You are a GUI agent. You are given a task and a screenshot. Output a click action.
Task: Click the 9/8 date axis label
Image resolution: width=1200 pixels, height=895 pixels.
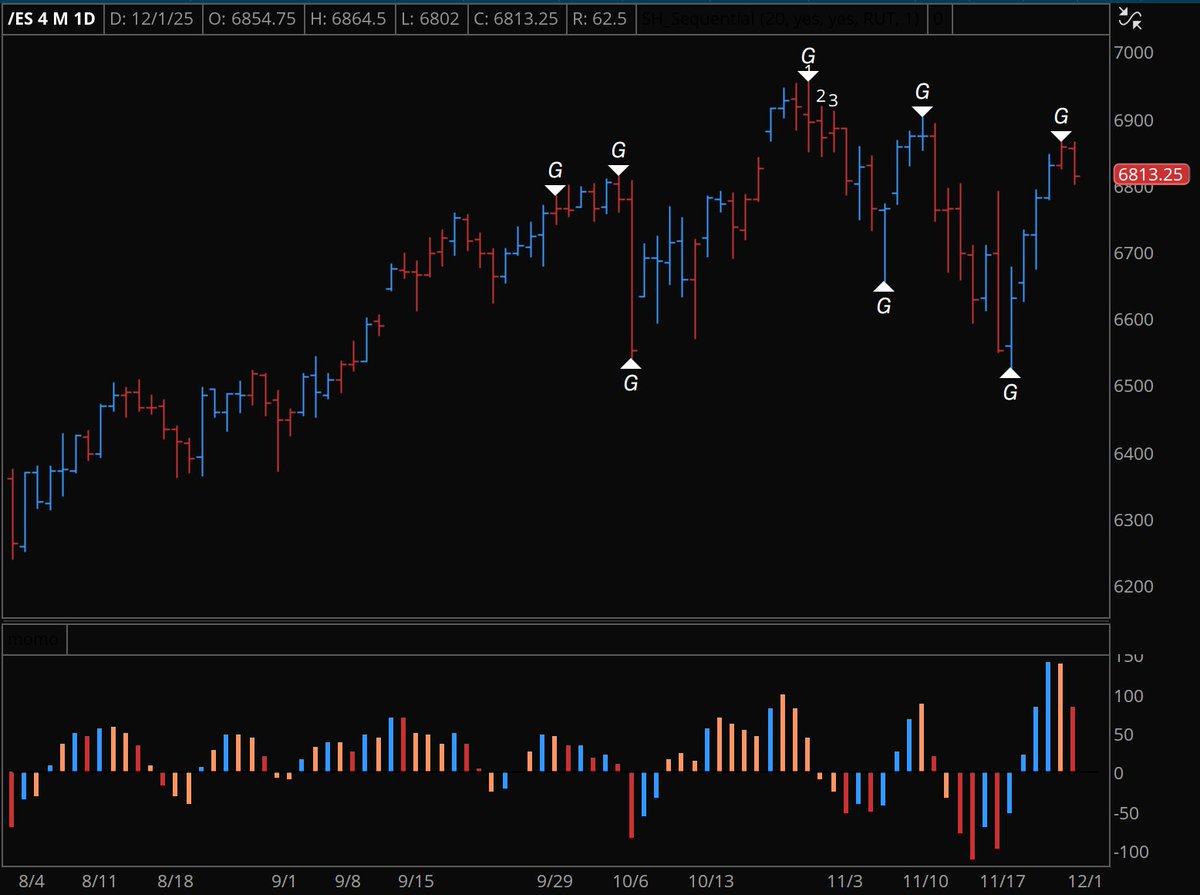pos(348,881)
